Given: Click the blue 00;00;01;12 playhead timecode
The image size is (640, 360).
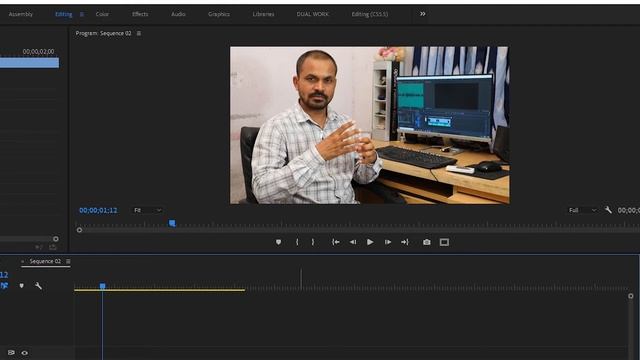Looking at the screenshot, I should (98, 210).
